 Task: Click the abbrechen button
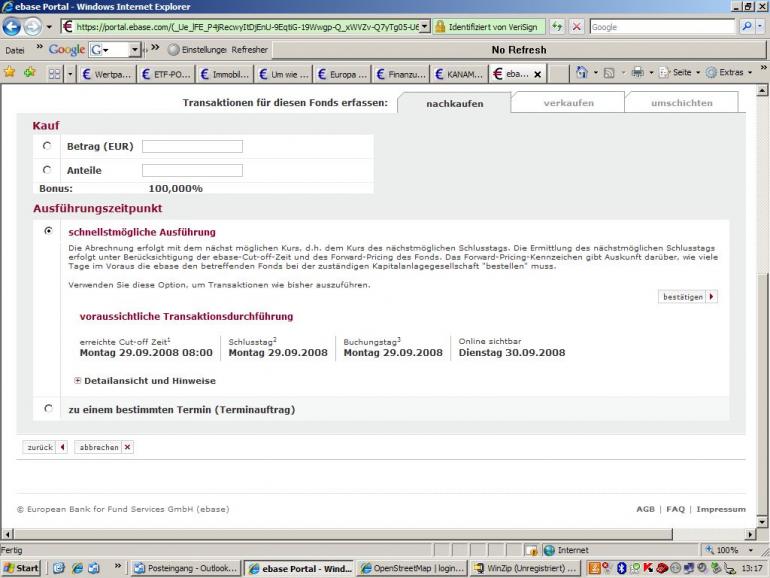(x=104, y=447)
